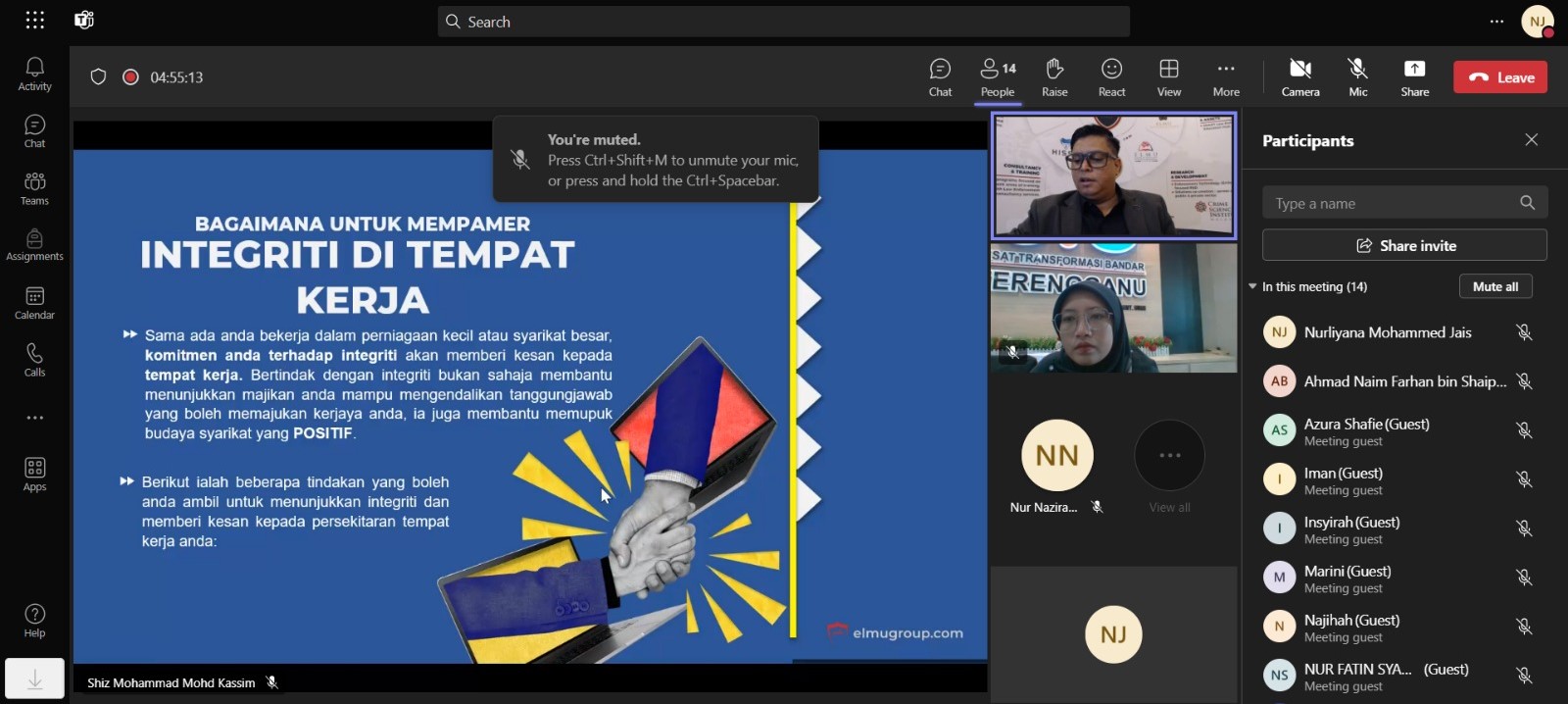Unmute the Mic

point(1357,76)
